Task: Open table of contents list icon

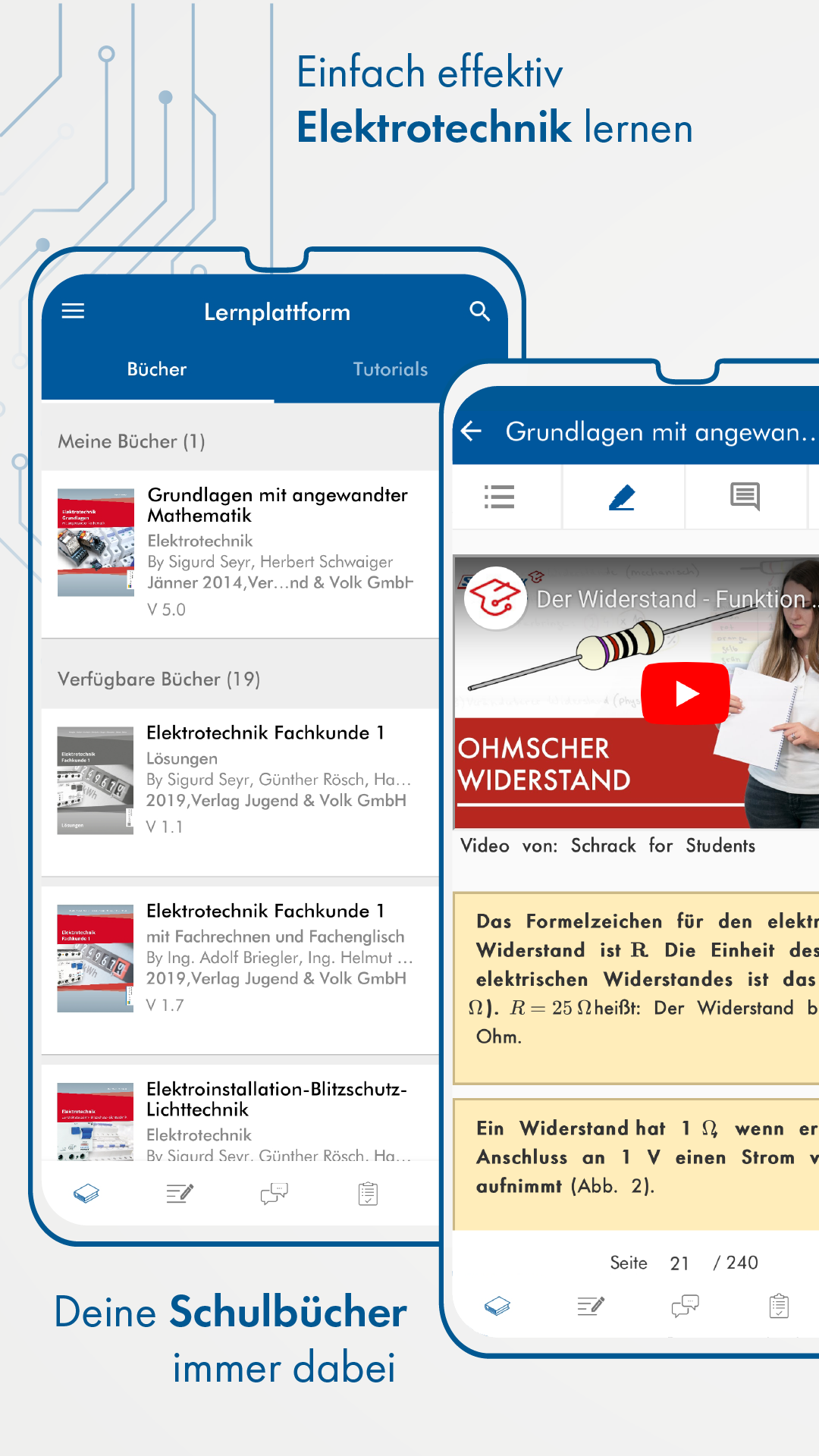Action: 500,497
